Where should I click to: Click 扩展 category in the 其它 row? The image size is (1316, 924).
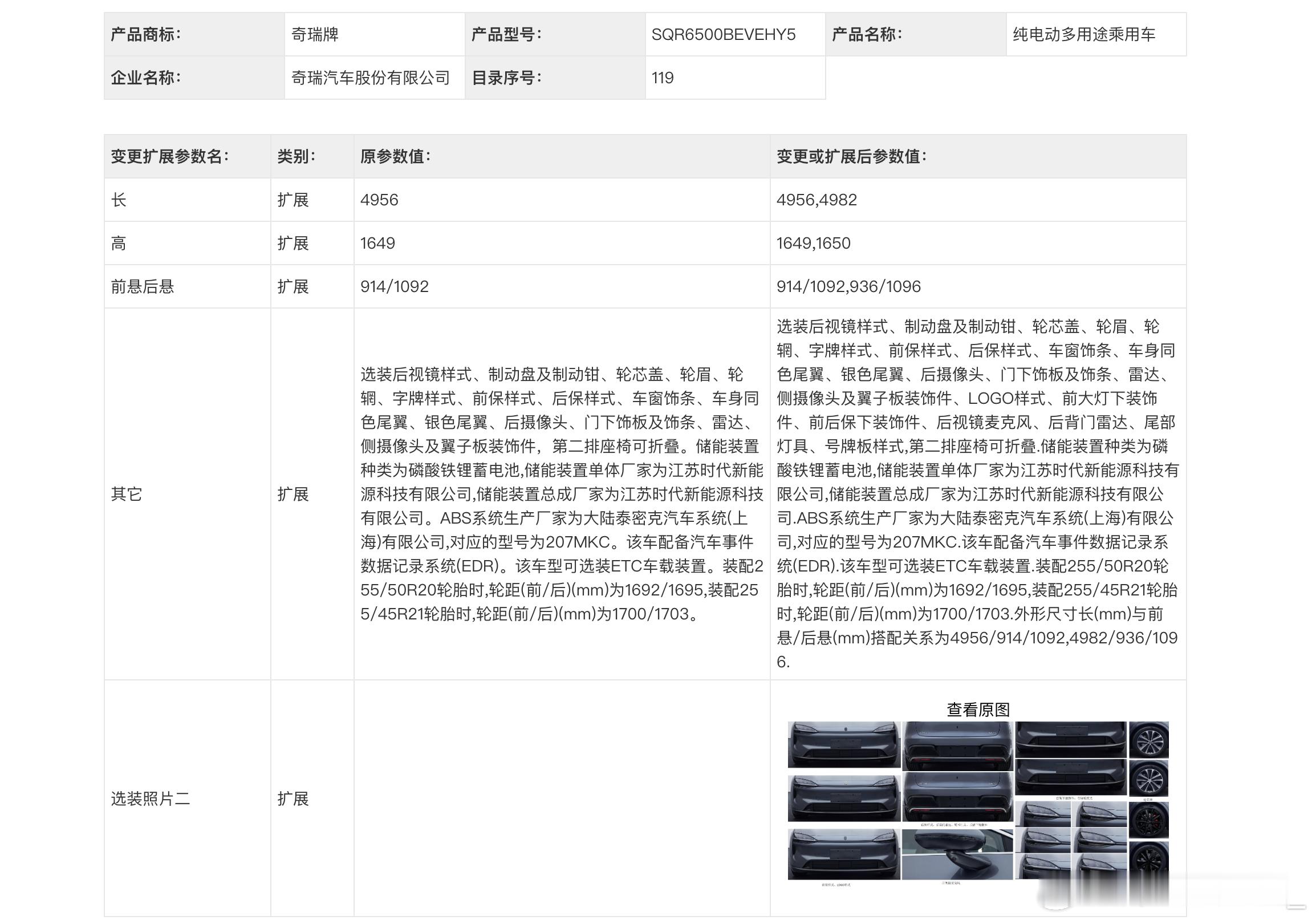(x=293, y=493)
